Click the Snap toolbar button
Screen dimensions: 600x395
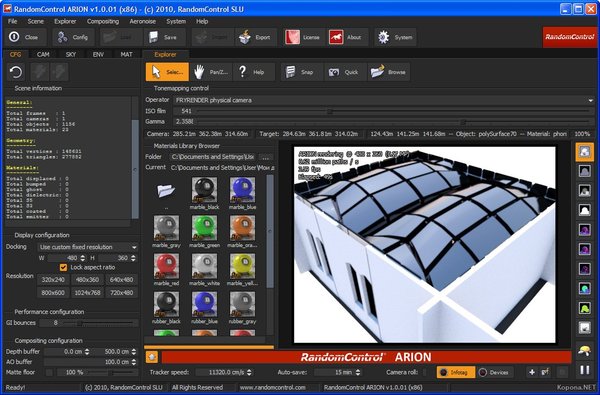coord(302,72)
